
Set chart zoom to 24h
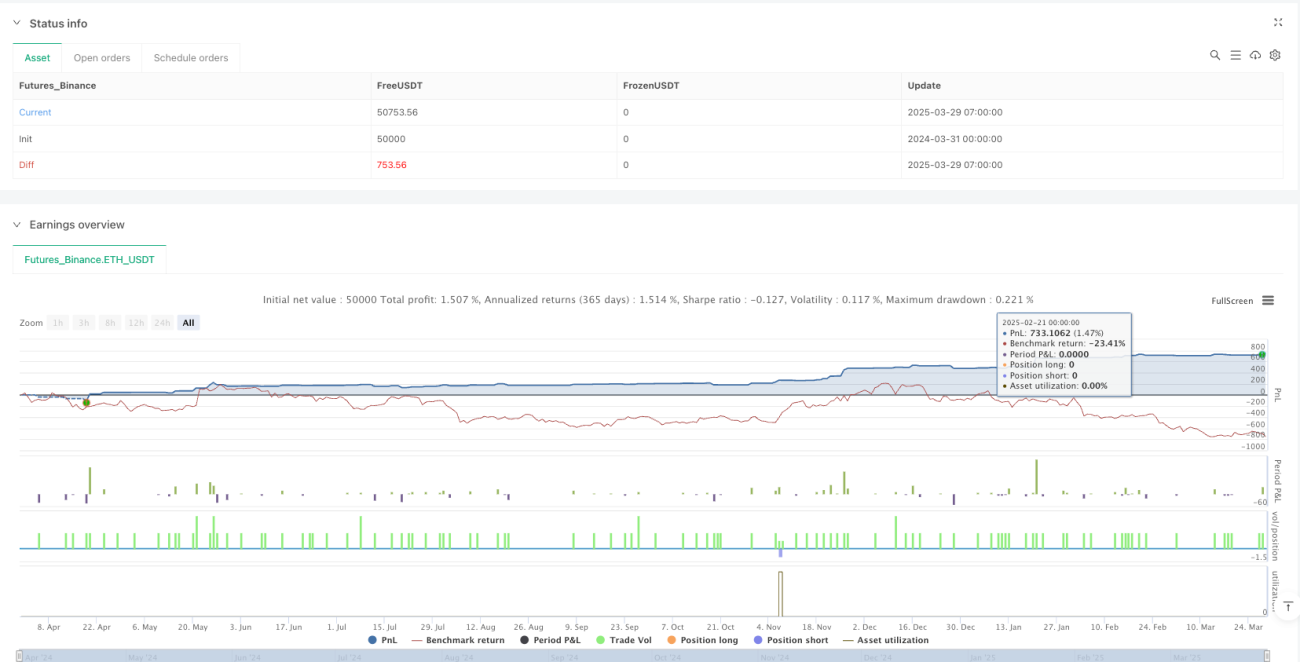click(163, 323)
